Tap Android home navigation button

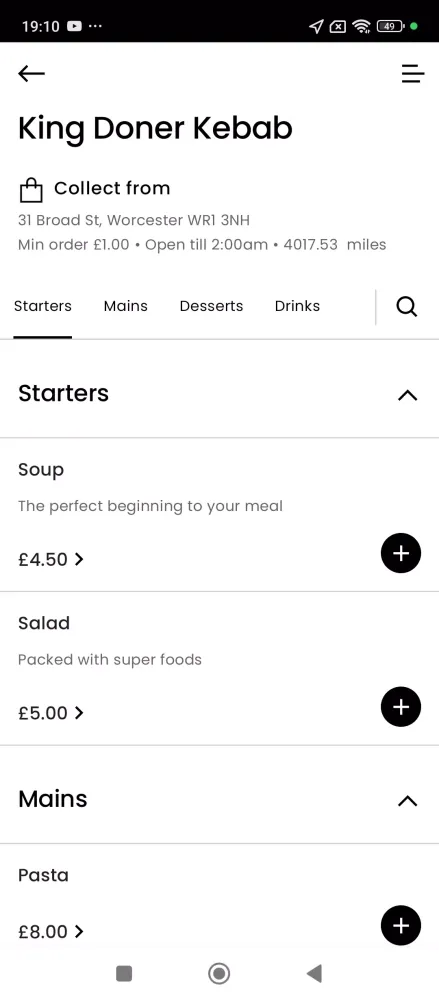tap(219, 974)
